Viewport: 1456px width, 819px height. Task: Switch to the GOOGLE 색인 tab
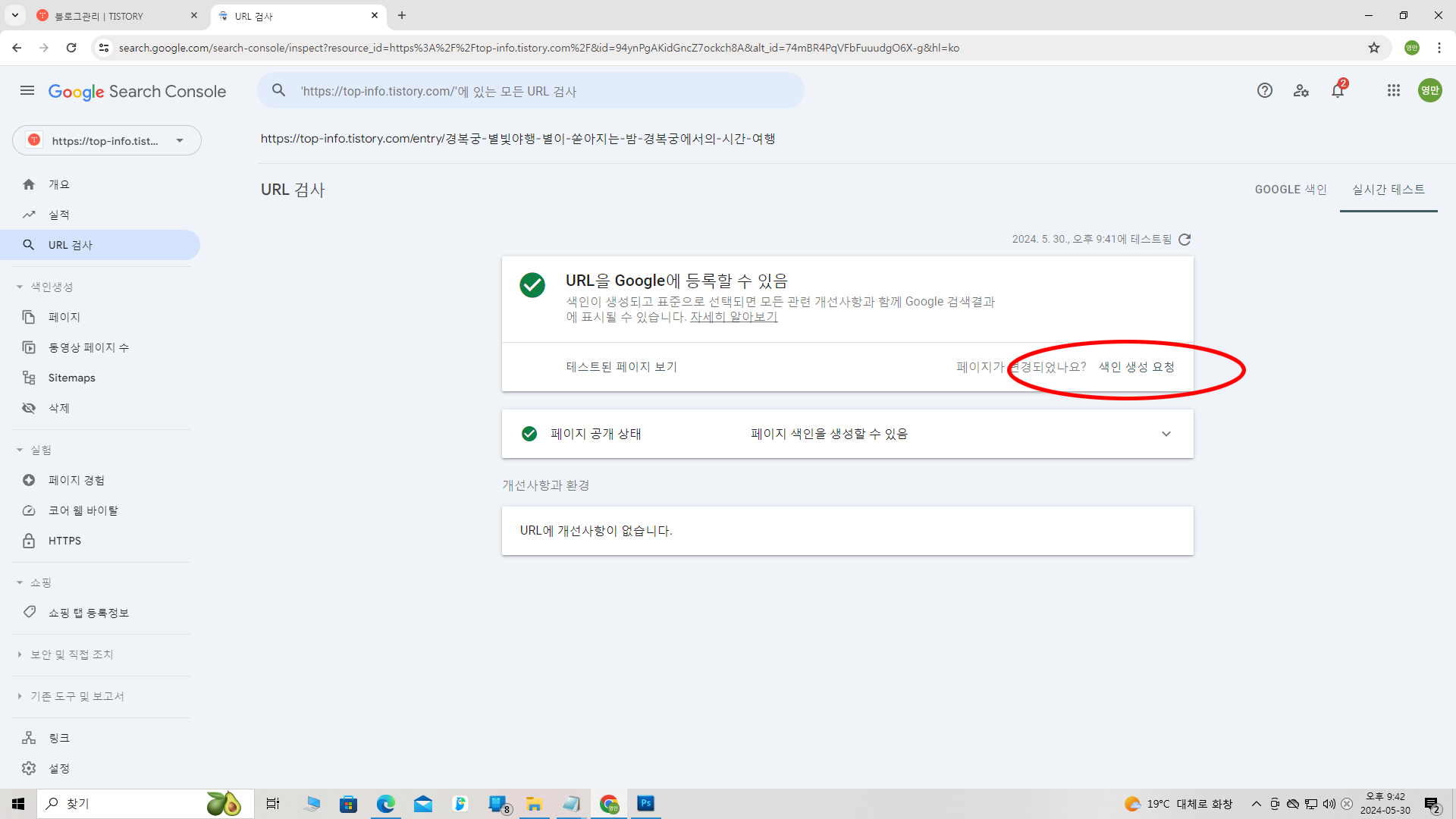(x=1291, y=190)
